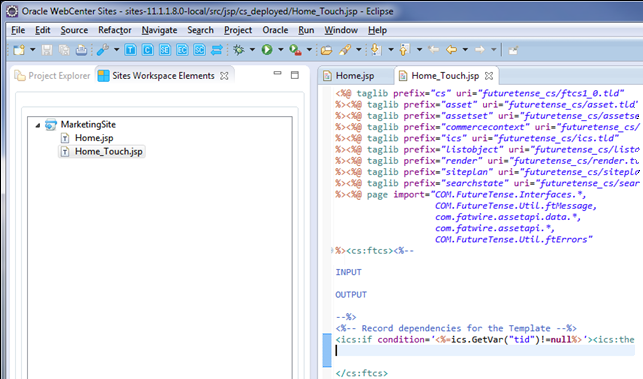Image resolution: width=643 pixels, height=379 pixels.
Task: Open the File menu
Action: point(18,30)
